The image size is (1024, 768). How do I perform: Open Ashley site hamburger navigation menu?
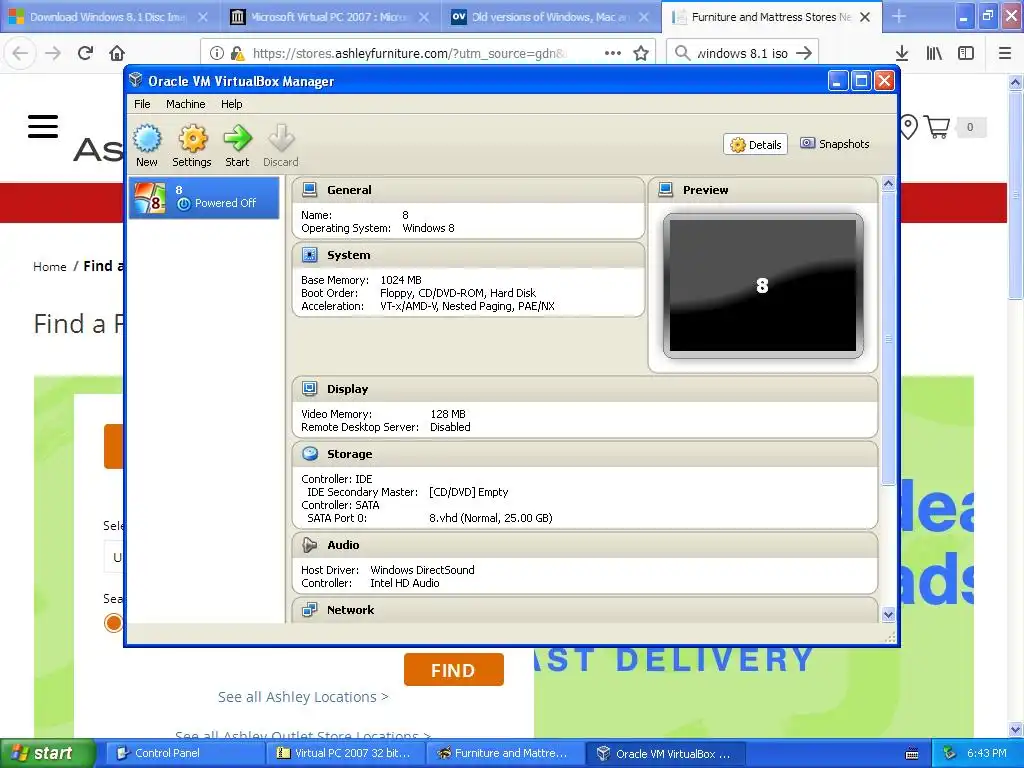click(x=43, y=127)
